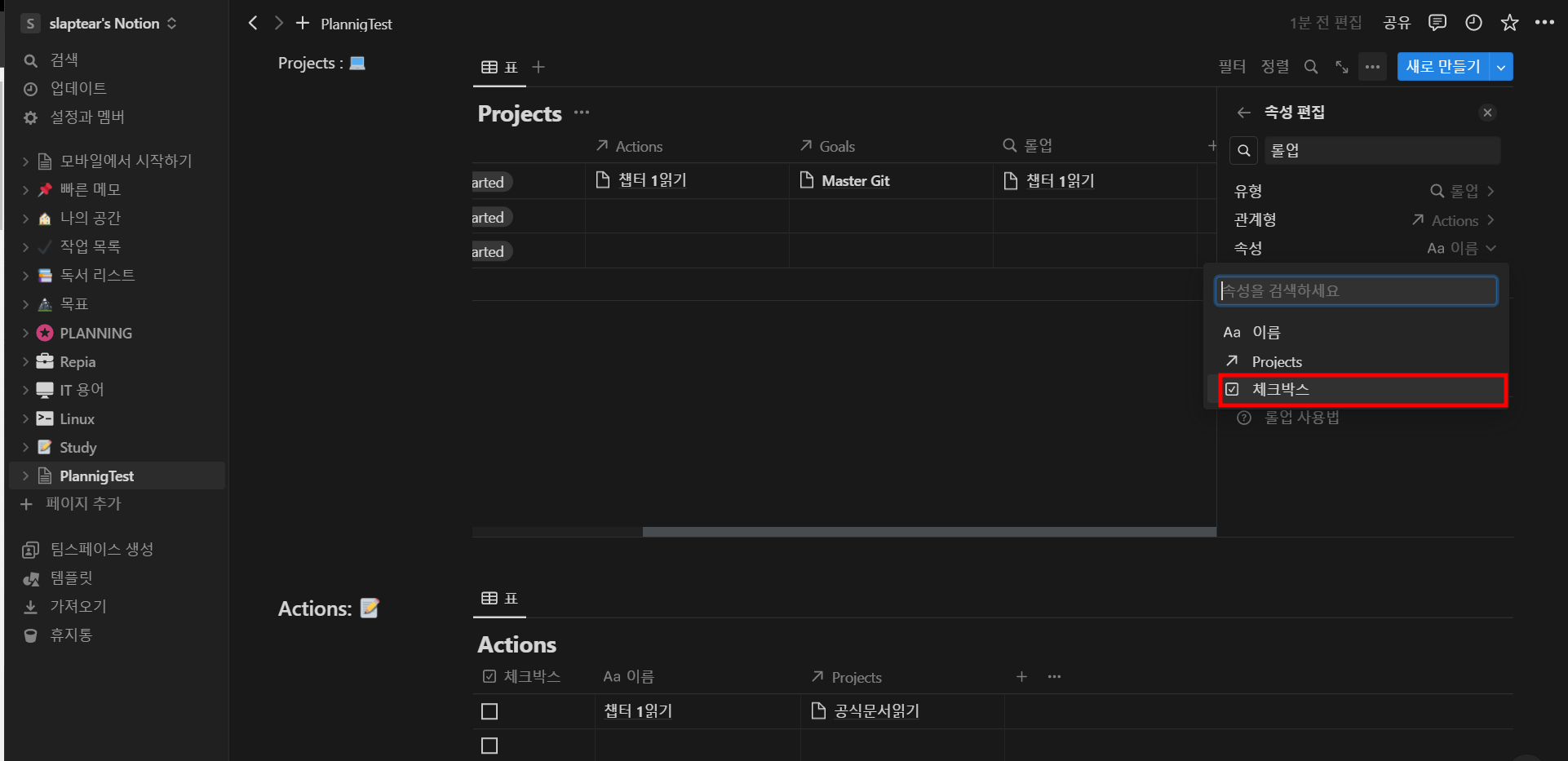The height and width of the screenshot is (761, 1568).
Task: Click the page history clock icon
Action: coord(1473,23)
